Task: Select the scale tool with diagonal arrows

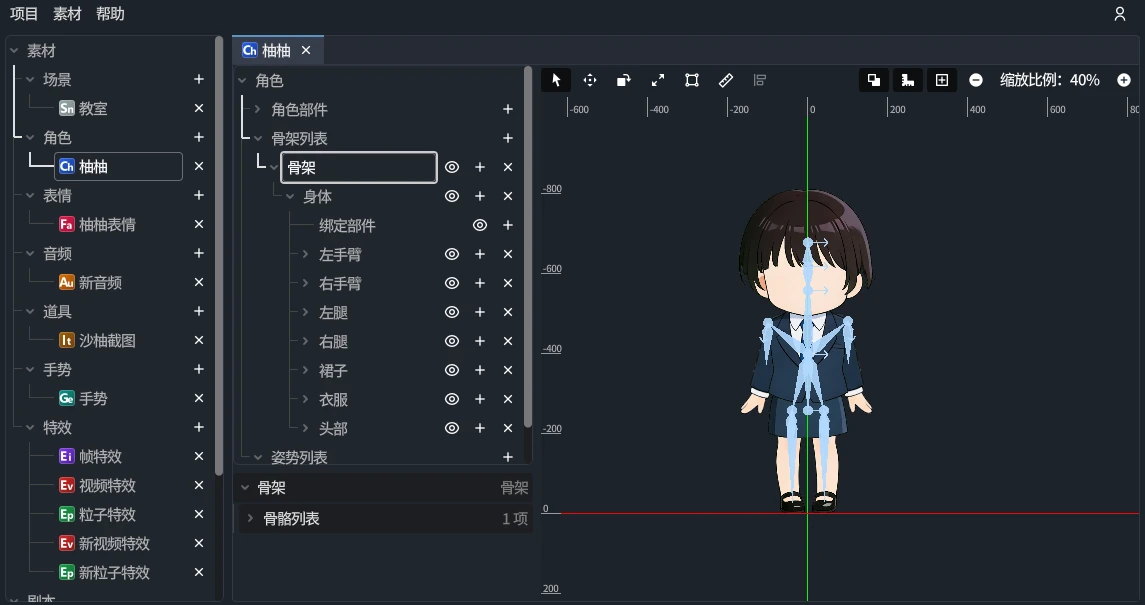Action: (x=658, y=80)
